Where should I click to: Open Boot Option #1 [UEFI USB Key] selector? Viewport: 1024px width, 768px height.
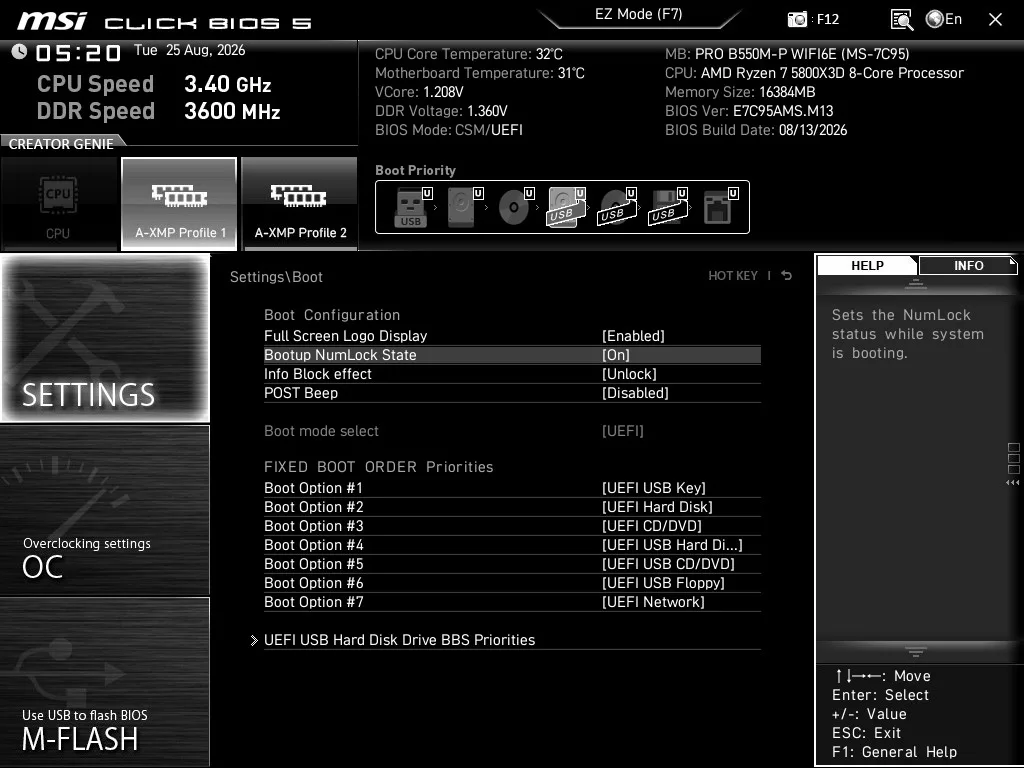click(x=654, y=488)
